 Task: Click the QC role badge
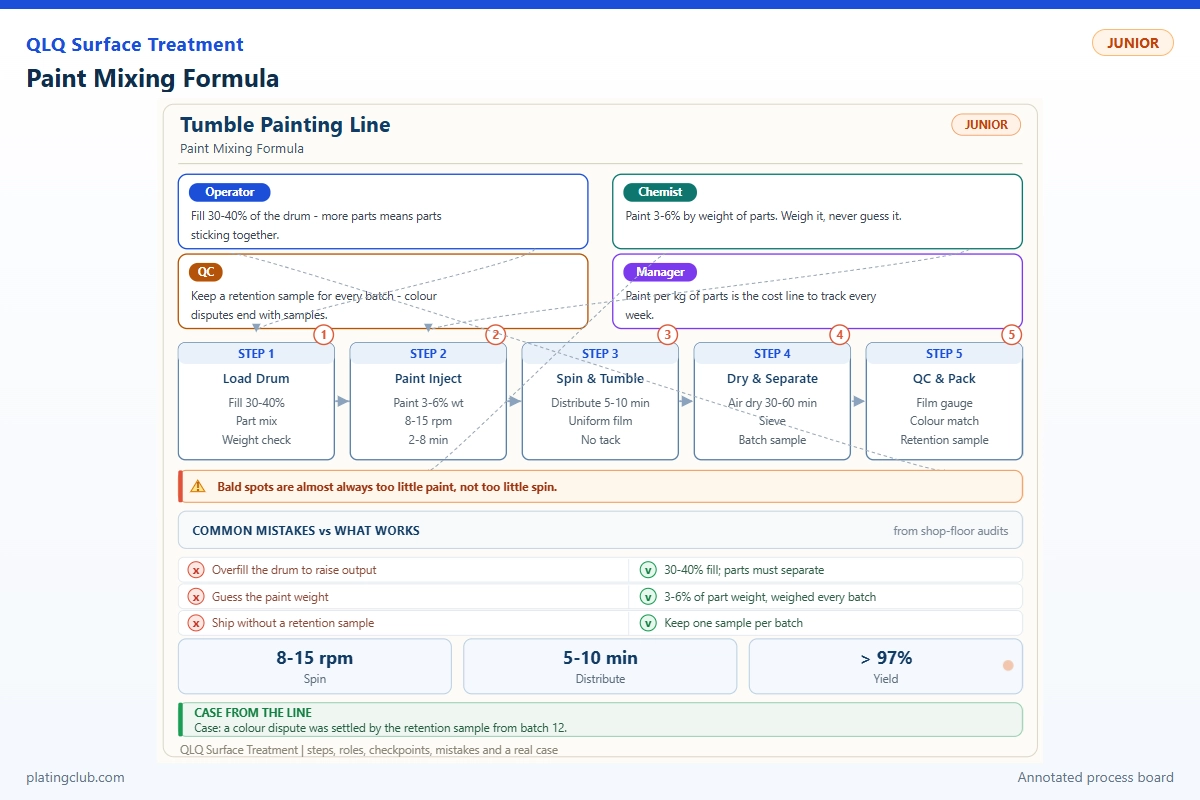(205, 272)
